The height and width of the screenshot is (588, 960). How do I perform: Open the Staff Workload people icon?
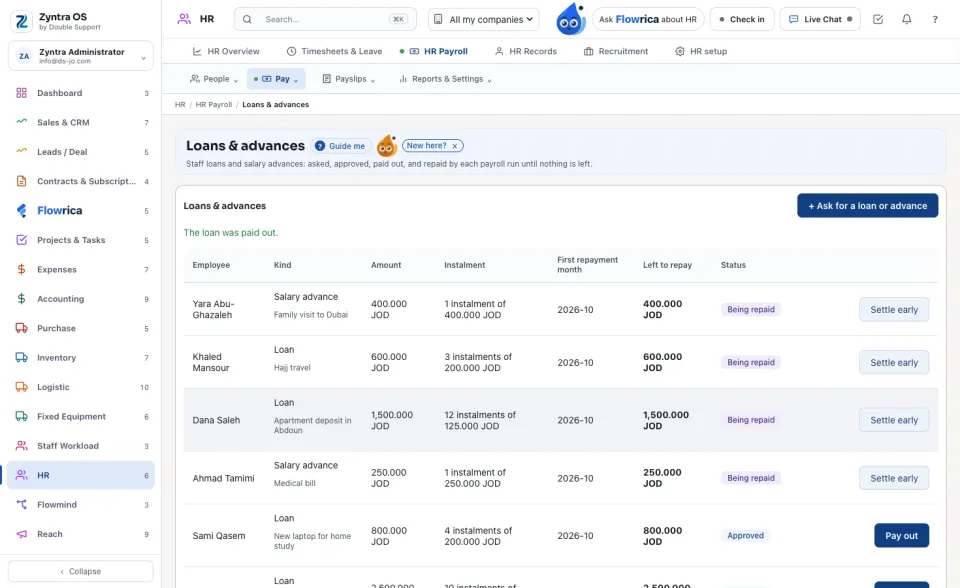pos(21,446)
